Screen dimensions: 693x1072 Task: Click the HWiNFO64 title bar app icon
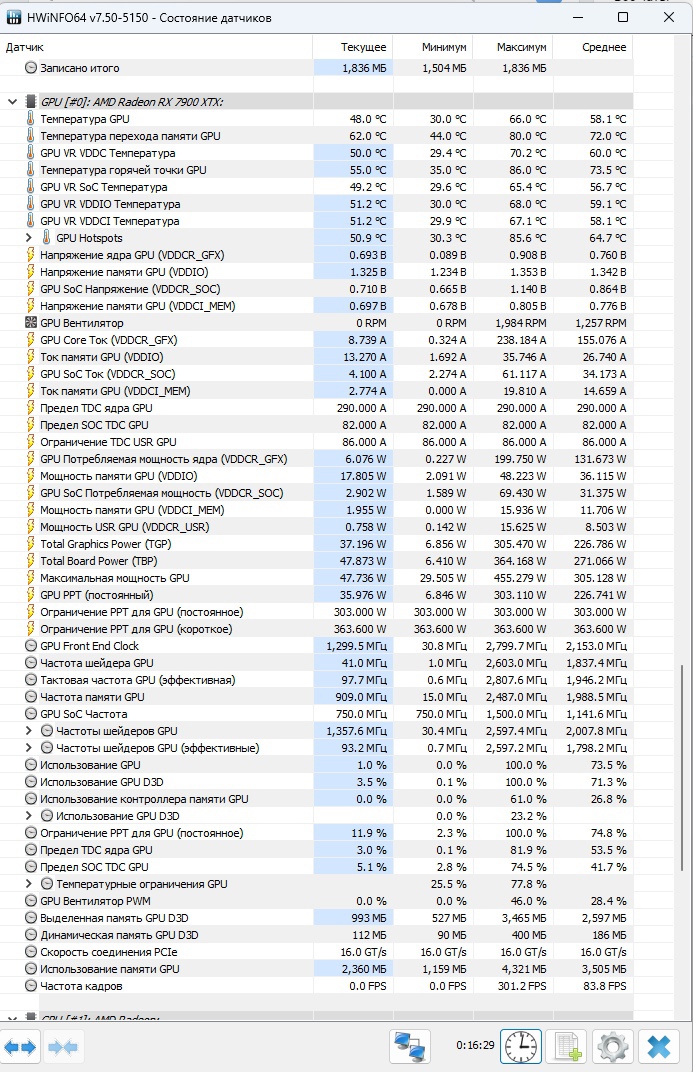[x=14, y=17]
